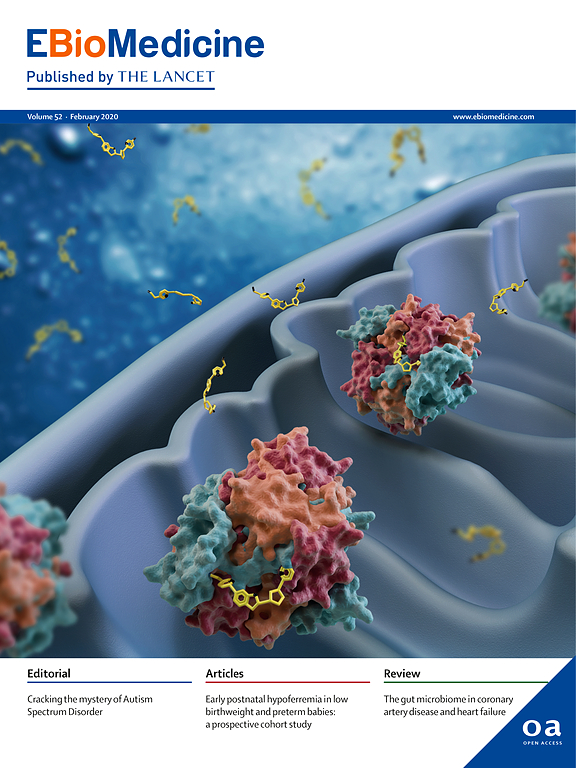The image size is (576, 768).
Task: Click the EBioMedicine journal logo
Action: pos(145,45)
